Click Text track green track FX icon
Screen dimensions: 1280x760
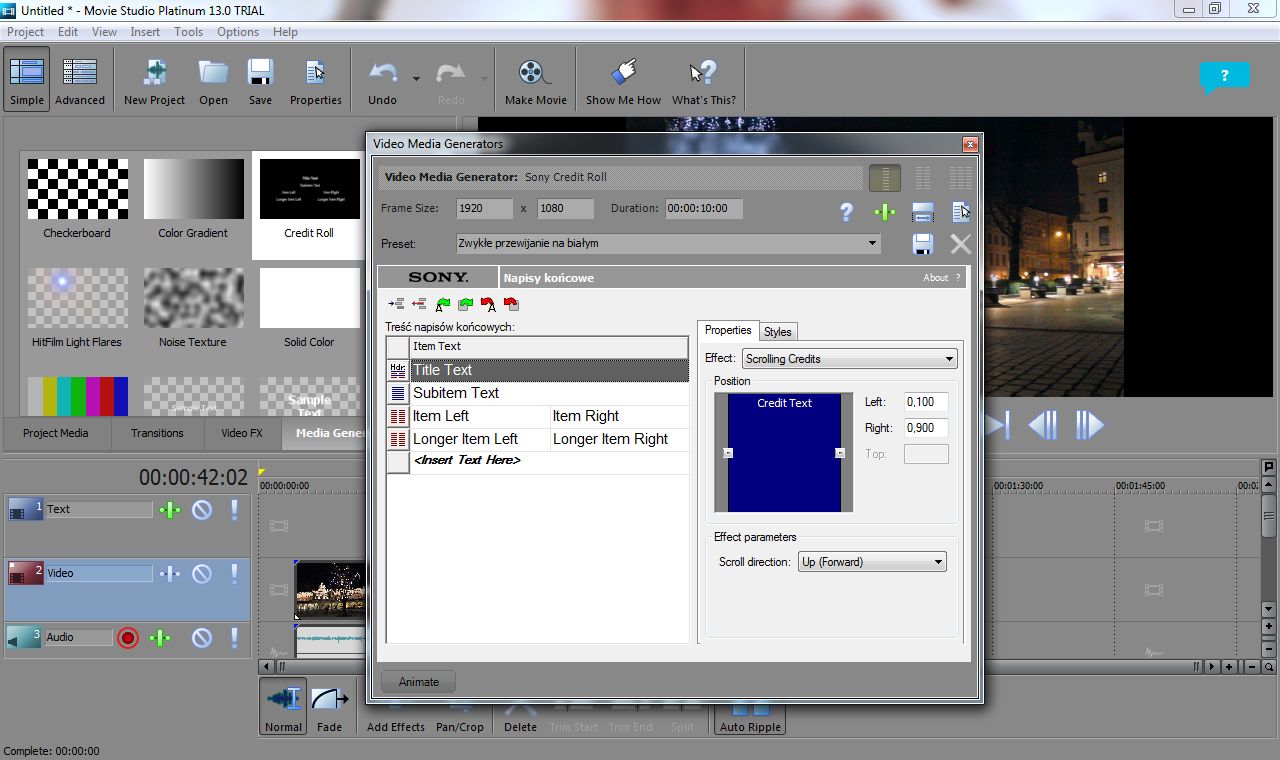coord(170,510)
